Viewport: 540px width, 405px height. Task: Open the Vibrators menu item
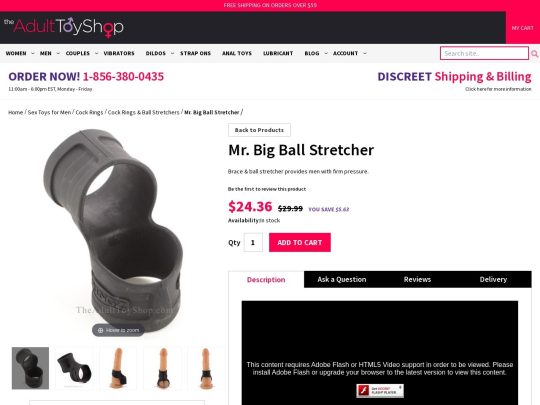pyautogui.click(x=119, y=53)
